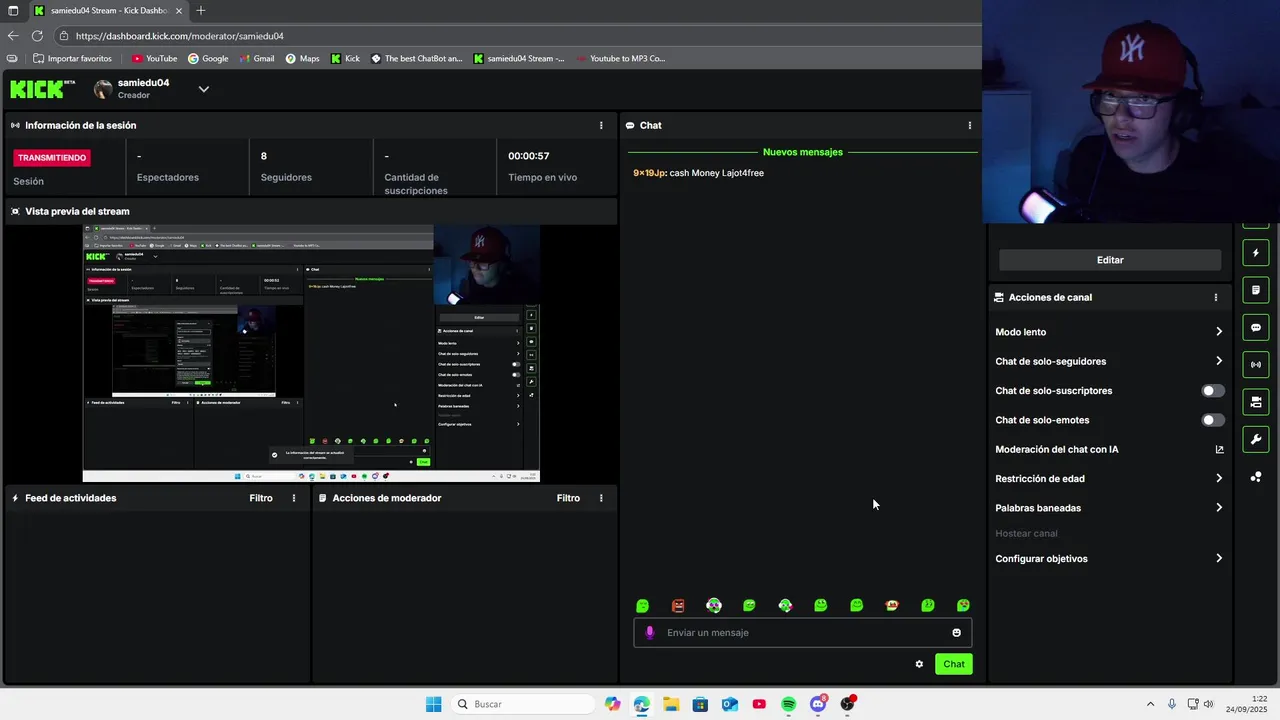Viewport: 1280px width, 720px height.
Task: Open three-dot menu of Acciones de canal
Action: point(1216,297)
